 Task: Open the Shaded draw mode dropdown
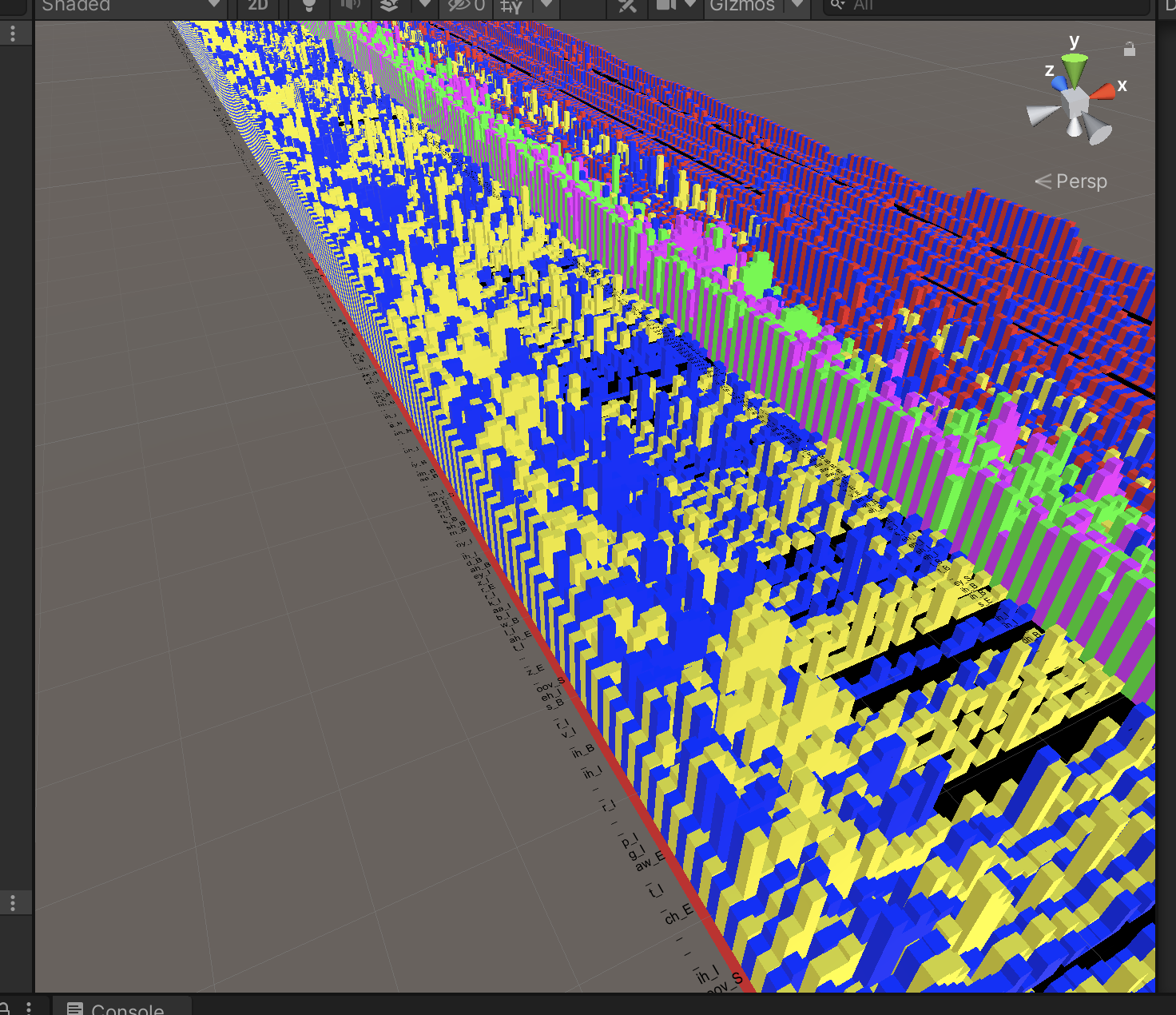coord(128,6)
